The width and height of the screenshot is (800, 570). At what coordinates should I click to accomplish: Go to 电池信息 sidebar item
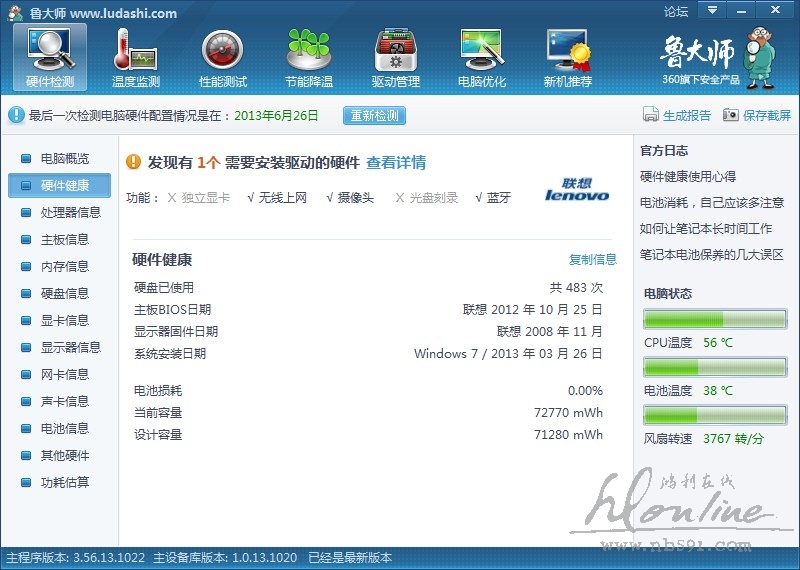click(64, 428)
